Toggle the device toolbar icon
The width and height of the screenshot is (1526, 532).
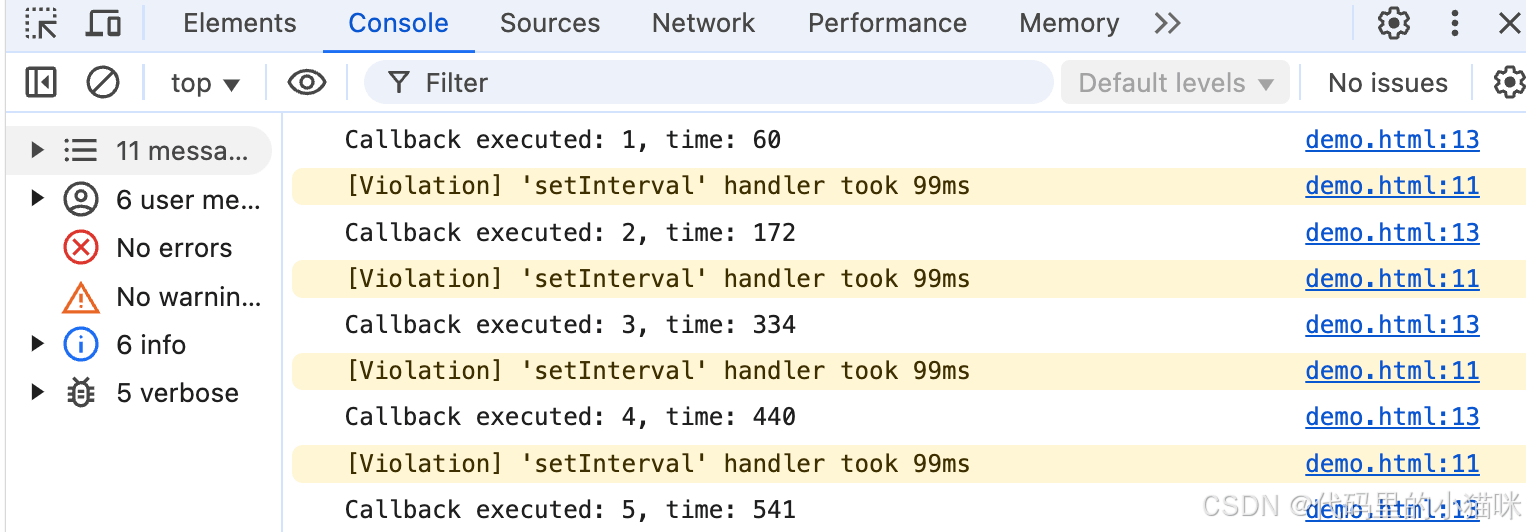pyautogui.click(x=103, y=23)
